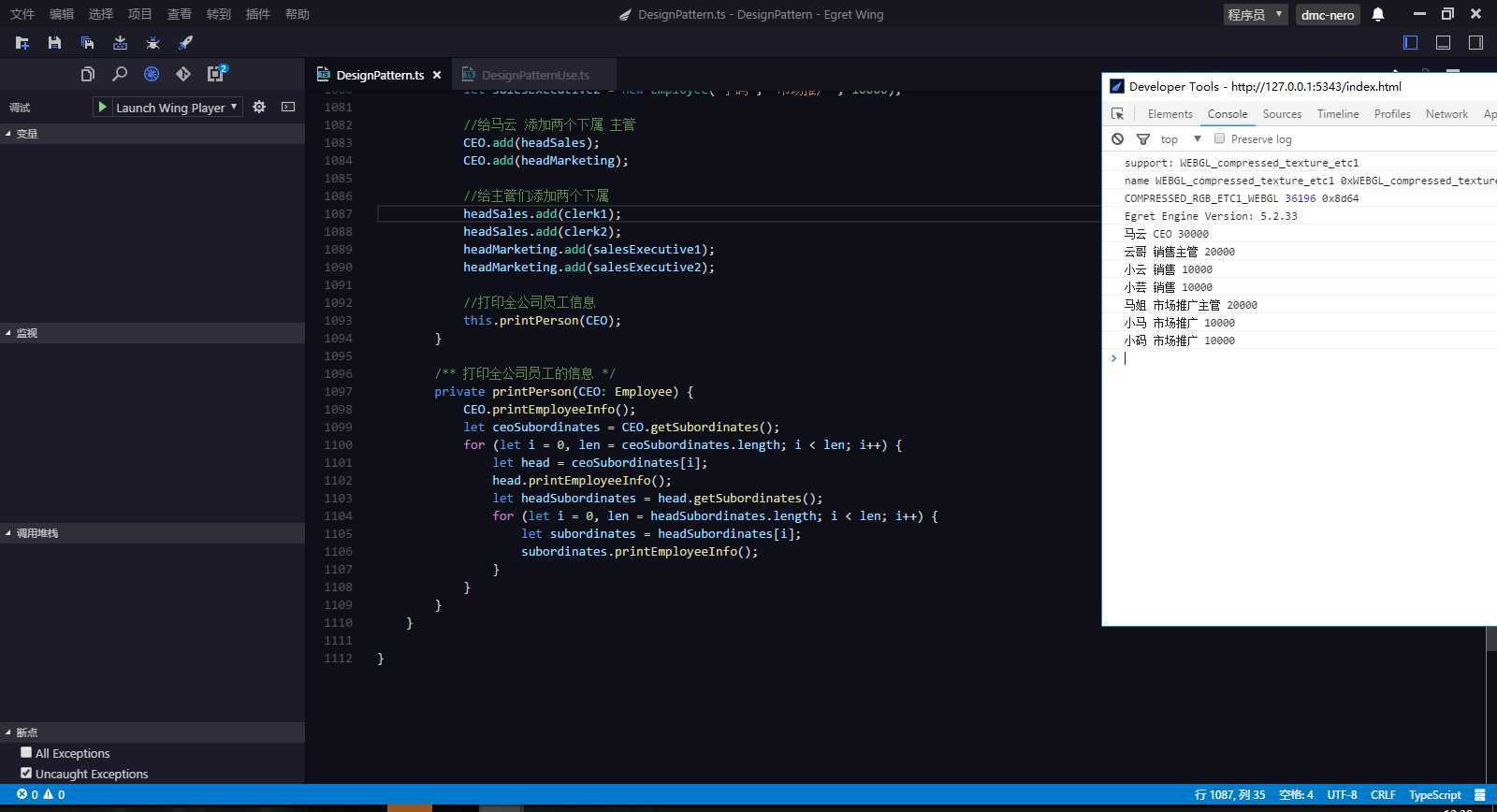The height and width of the screenshot is (812, 1497).
Task: Open the Search sidebar view
Action: point(120,74)
